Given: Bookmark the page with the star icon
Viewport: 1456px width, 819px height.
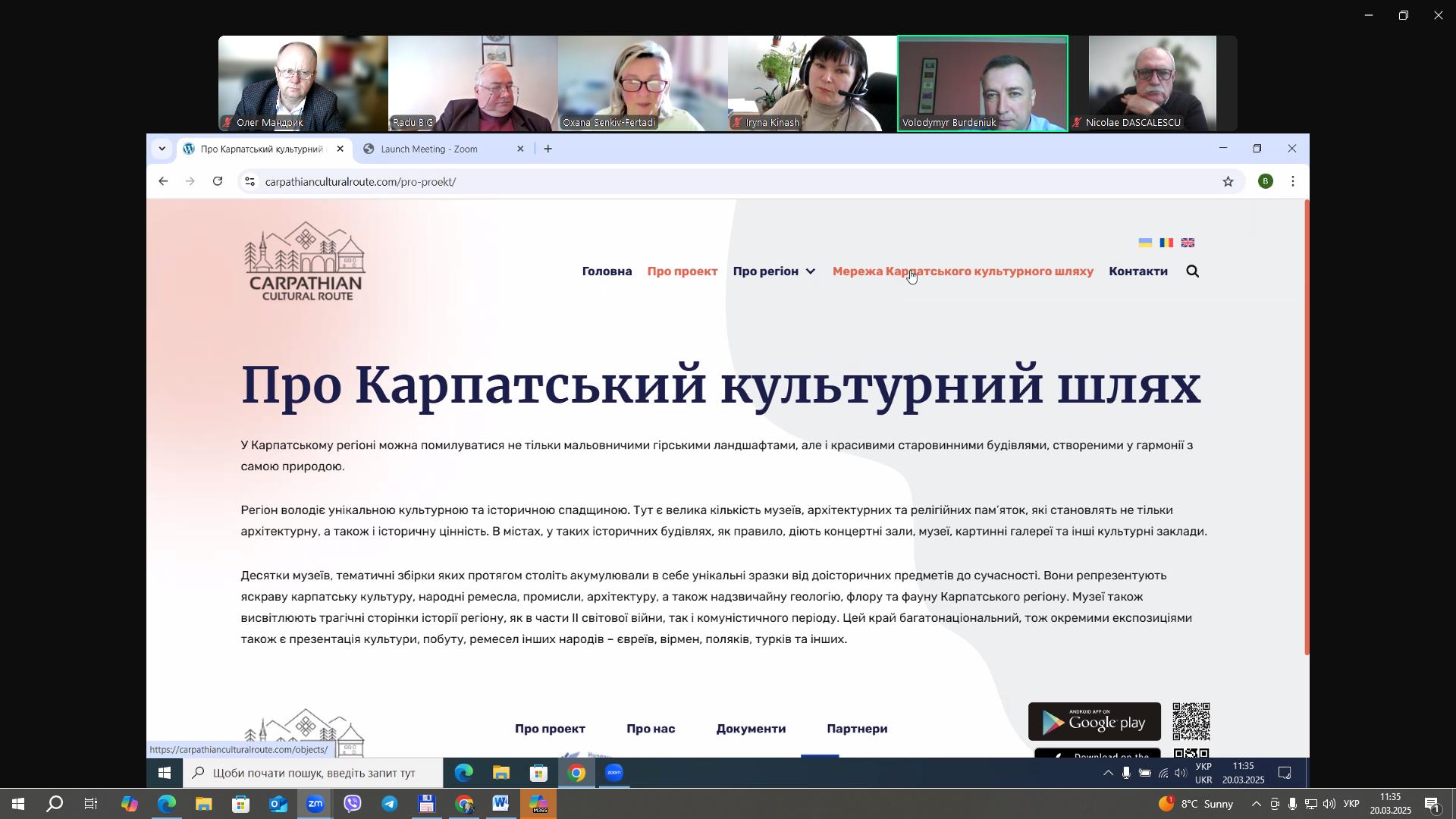Looking at the screenshot, I should [x=1228, y=181].
